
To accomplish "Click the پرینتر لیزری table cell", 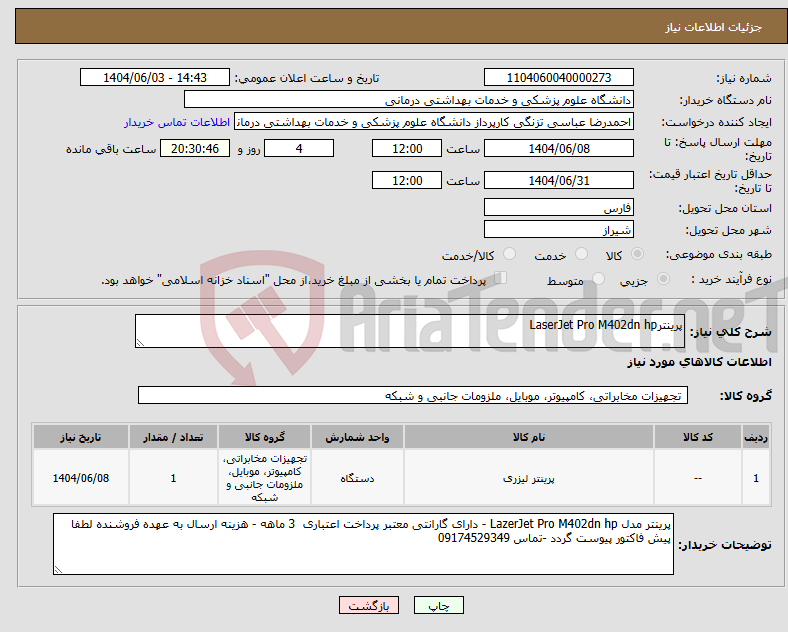I will [529, 478].
